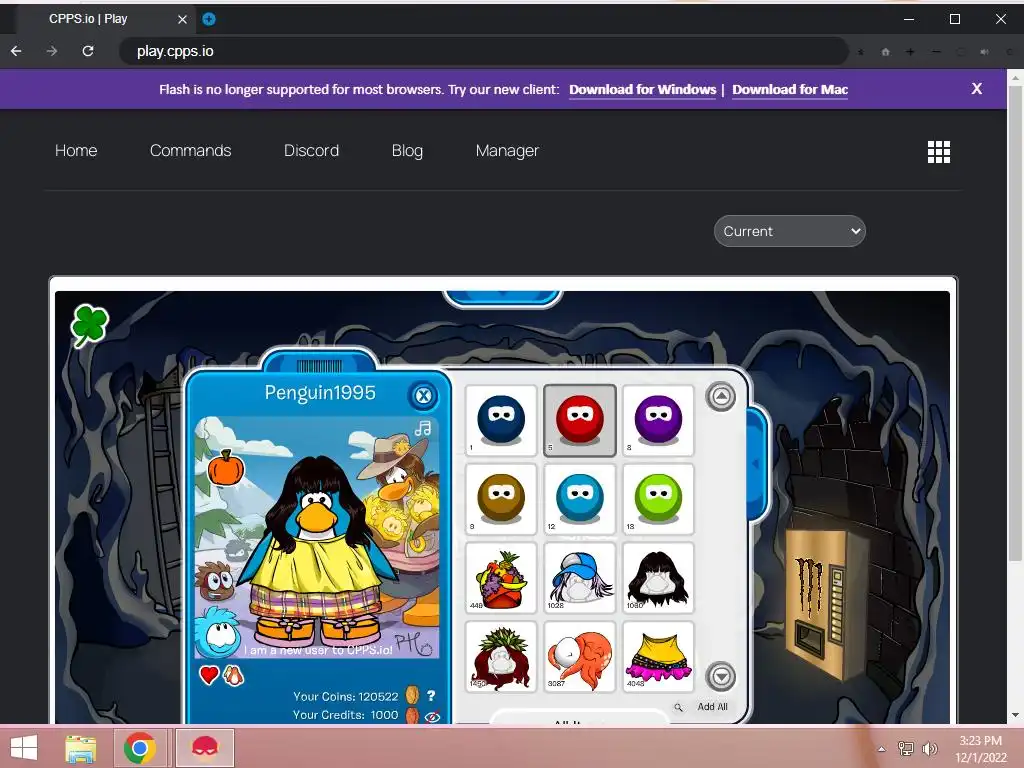The height and width of the screenshot is (768, 1024).
Task: Equip the red hair with leaf crown item
Action: [x=501, y=656]
